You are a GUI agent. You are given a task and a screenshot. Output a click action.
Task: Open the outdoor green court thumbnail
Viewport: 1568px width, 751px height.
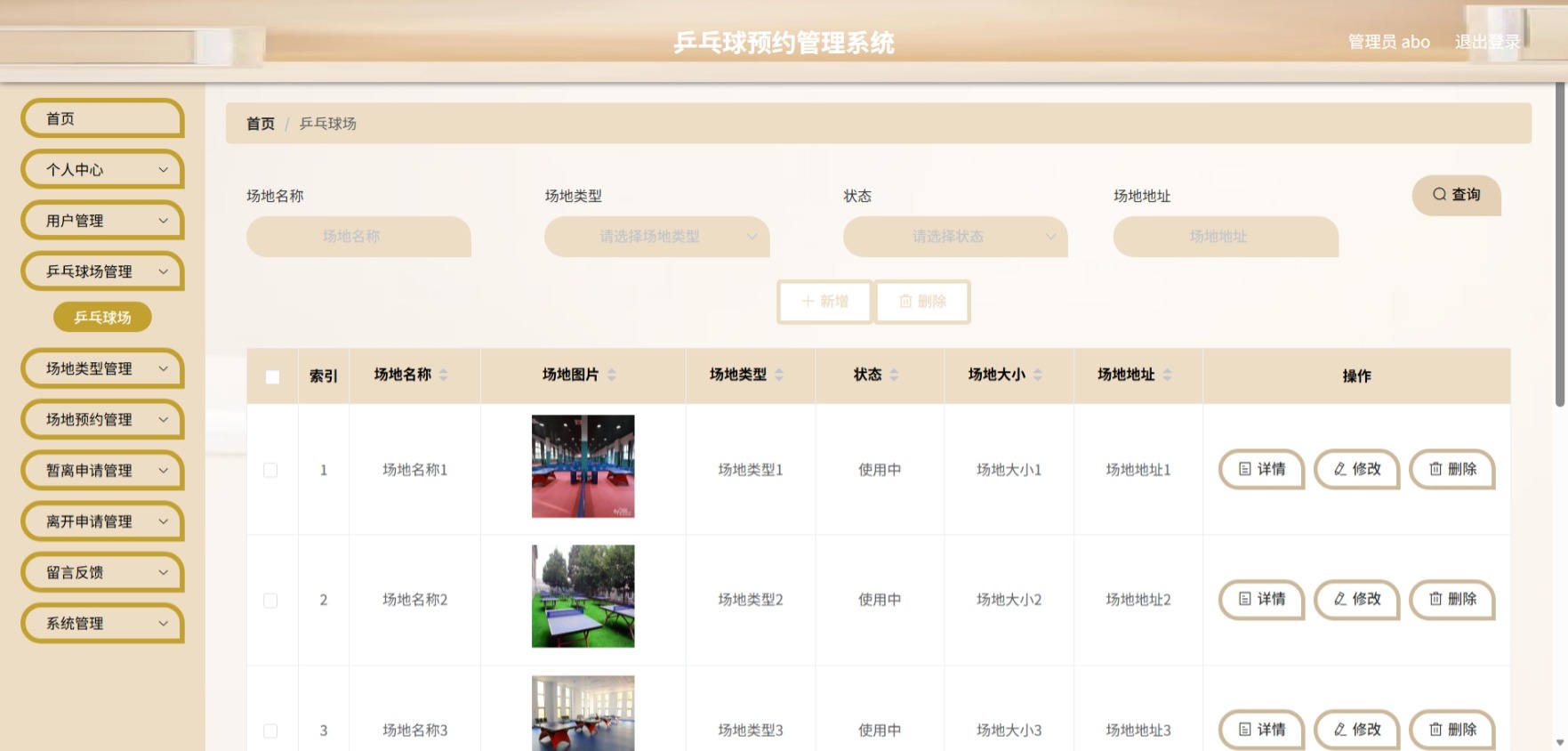tap(583, 596)
